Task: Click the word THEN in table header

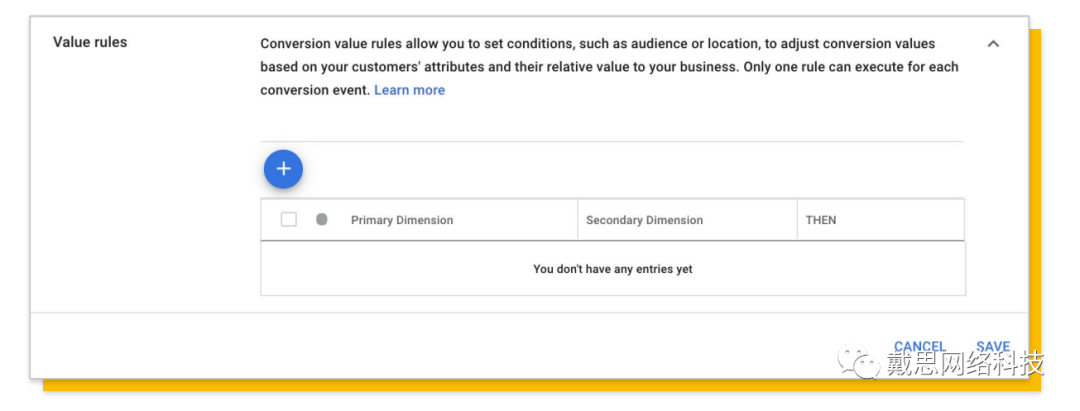Action: click(820, 220)
